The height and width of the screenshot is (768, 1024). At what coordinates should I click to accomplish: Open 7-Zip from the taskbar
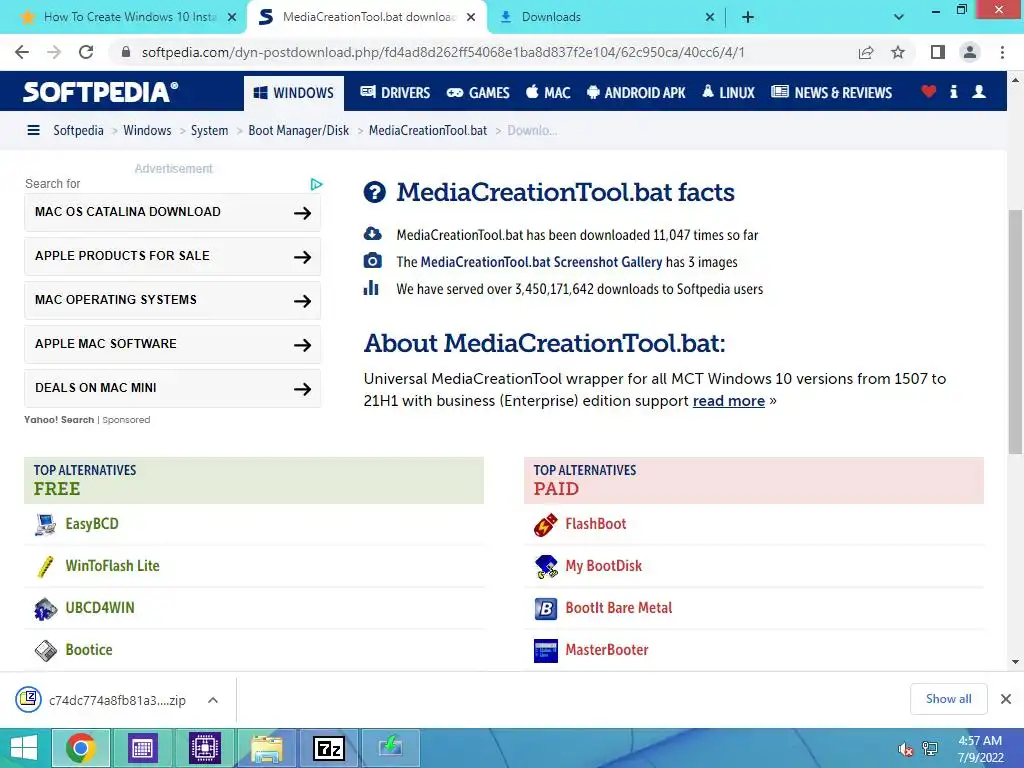point(328,748)
